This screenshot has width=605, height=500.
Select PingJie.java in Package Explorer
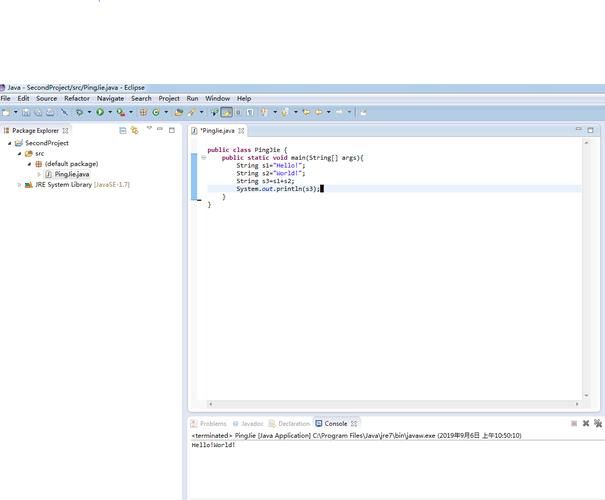tap(72, 174)
